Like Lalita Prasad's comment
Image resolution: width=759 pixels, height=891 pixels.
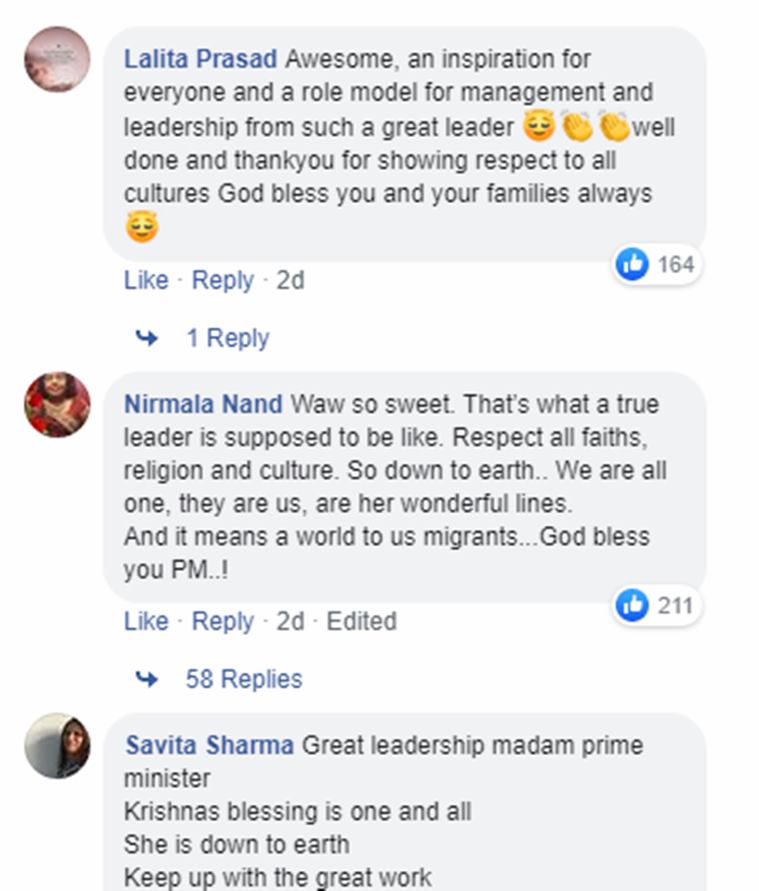click(146, 281)
